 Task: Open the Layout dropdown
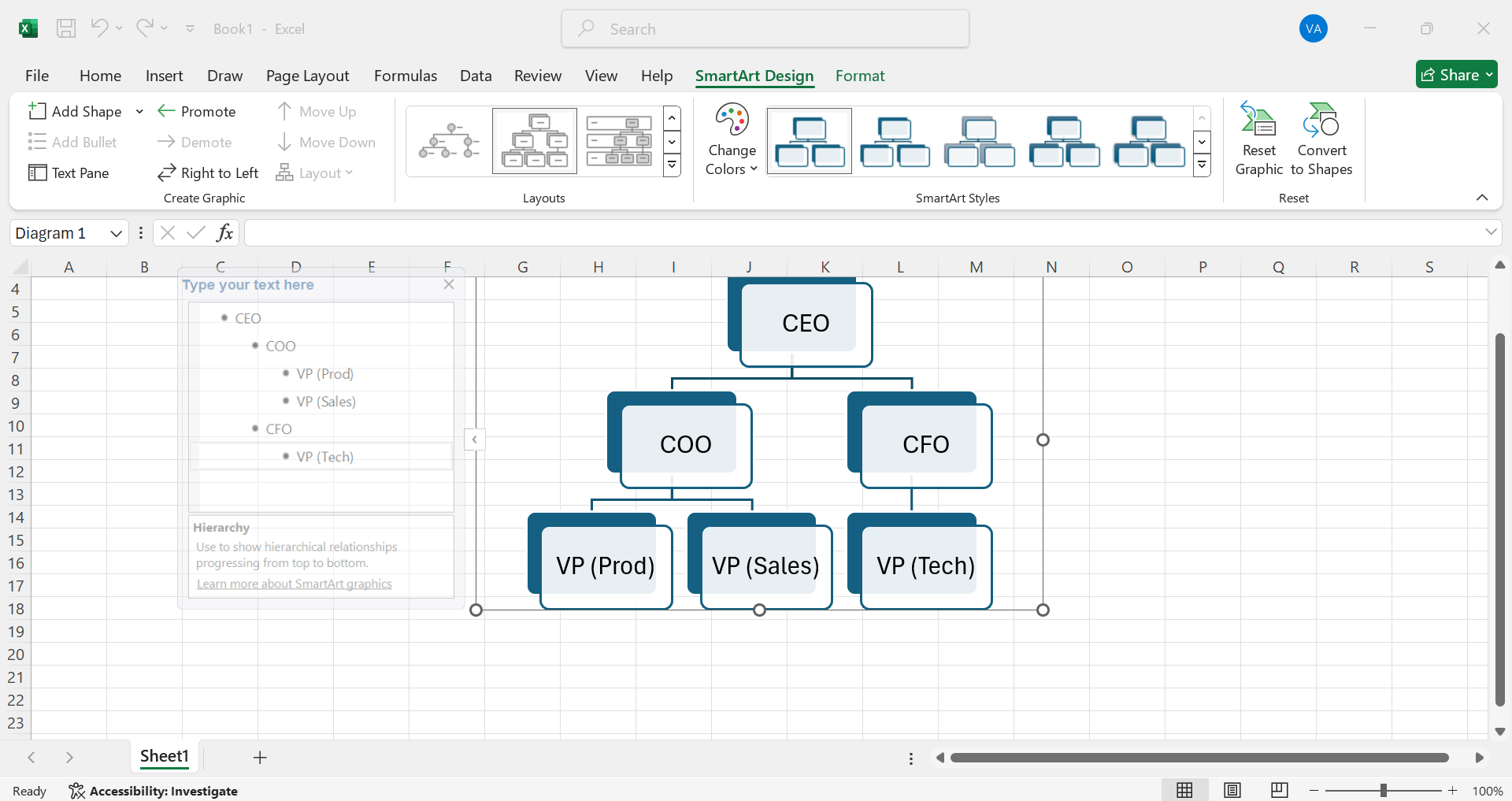pyautogui.click(x=350, y=172)
